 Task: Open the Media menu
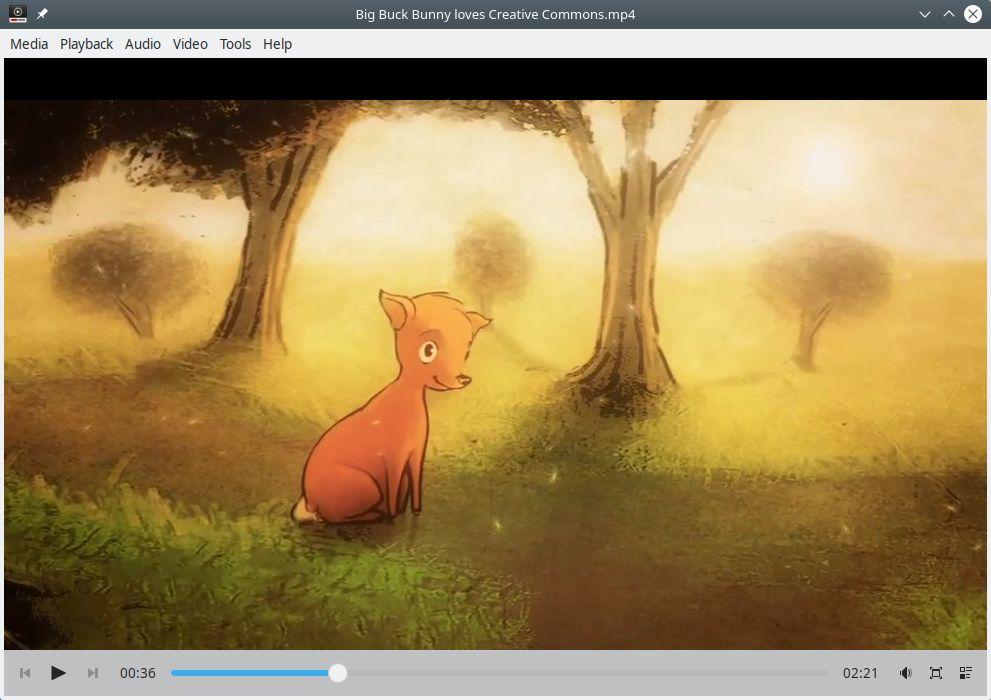coord(29,44)
